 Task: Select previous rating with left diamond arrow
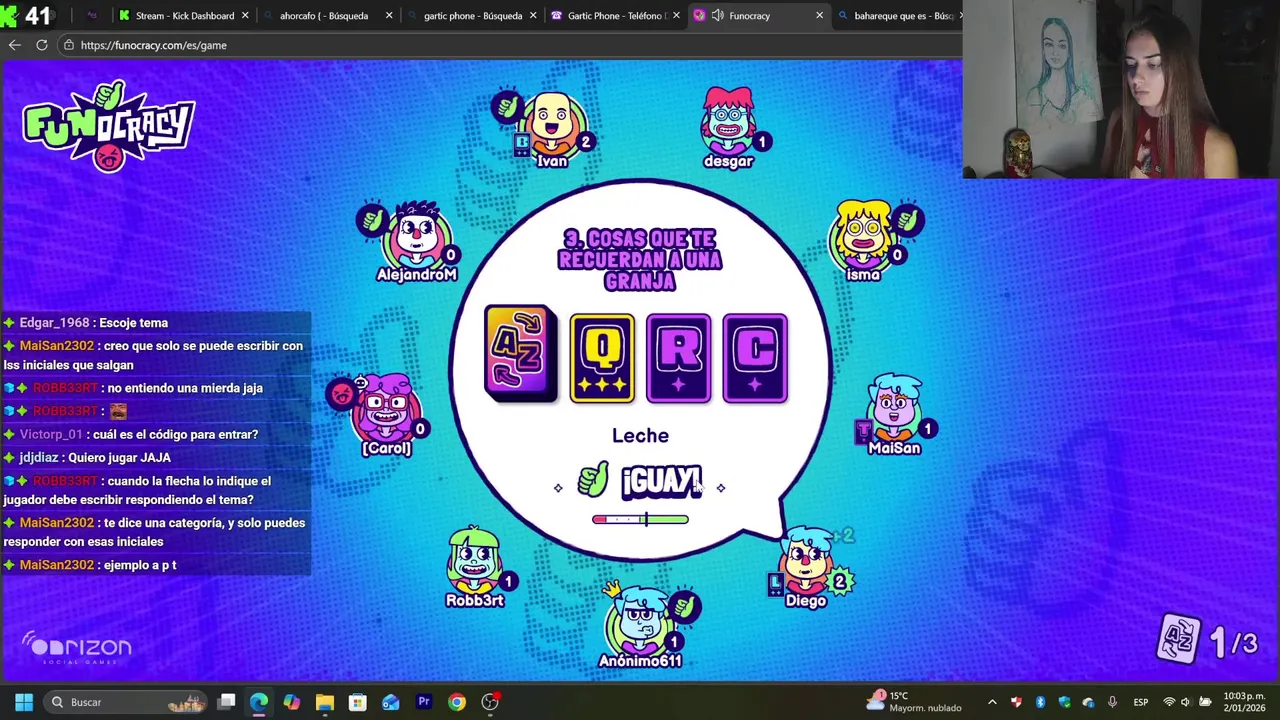(x=558, y=488)
